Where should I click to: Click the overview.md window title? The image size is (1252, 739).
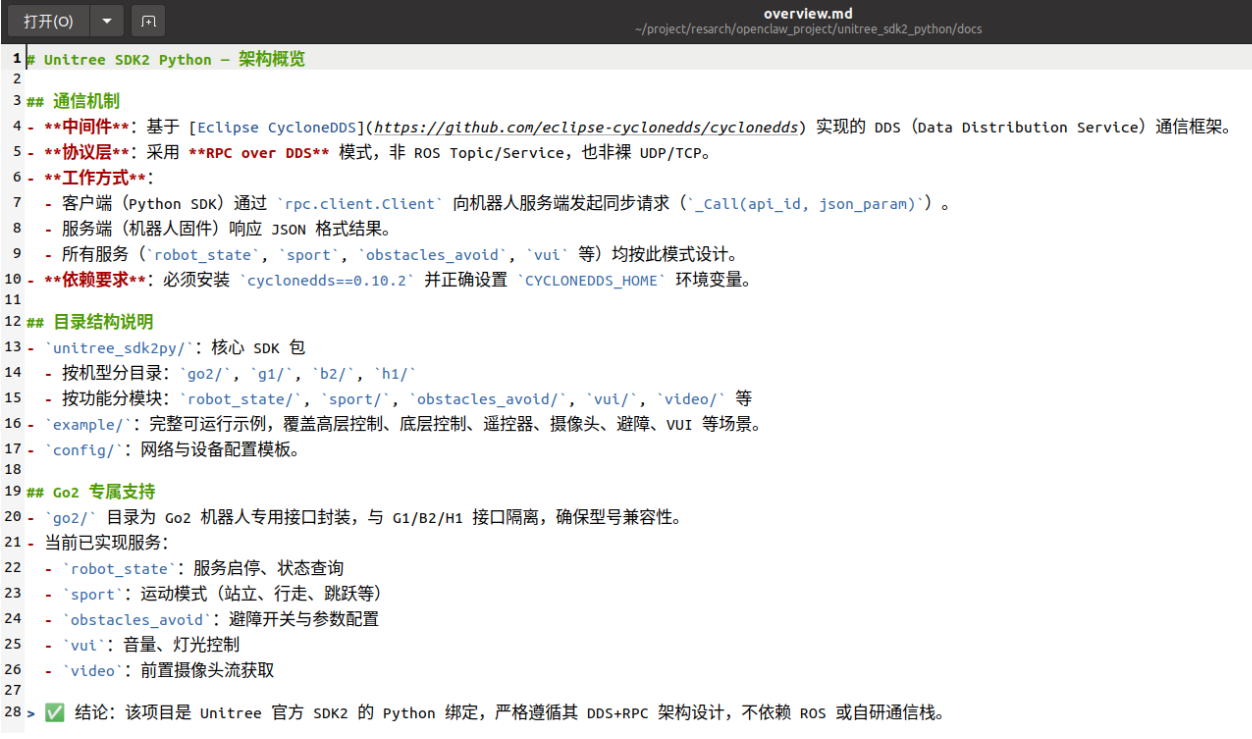pyautogui.click(x=808, y=13)
